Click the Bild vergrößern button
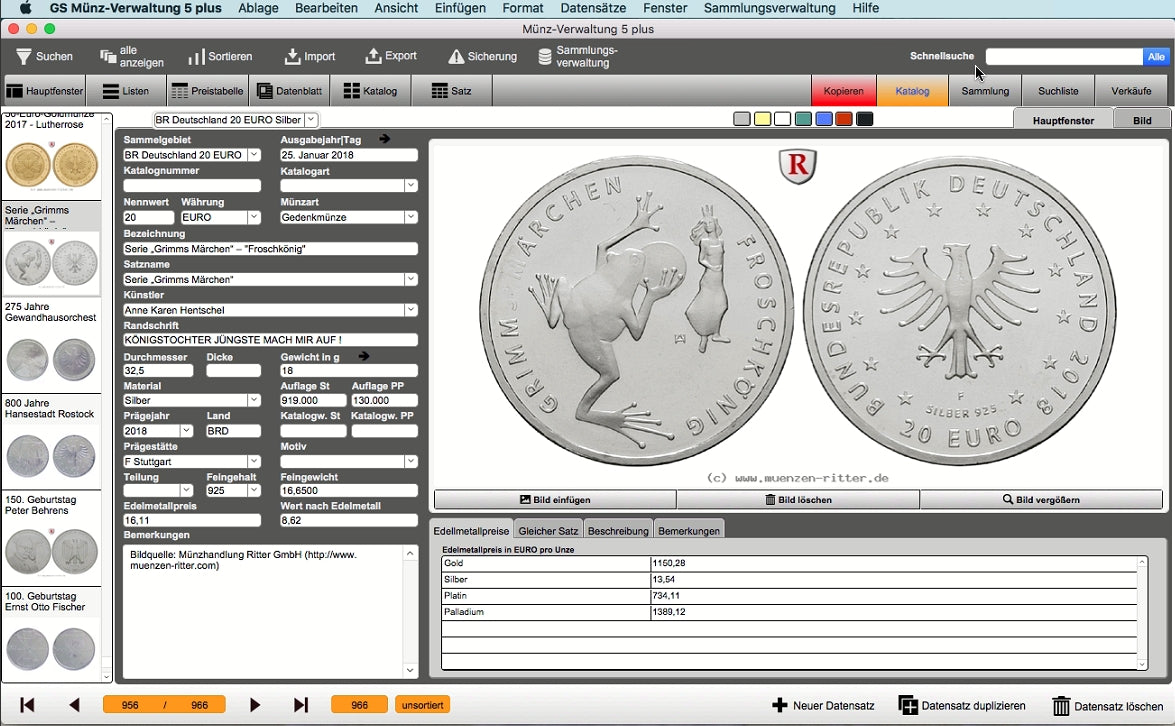The width and height of the screenshot is (1175, 726). click(x=1041, y=500)
